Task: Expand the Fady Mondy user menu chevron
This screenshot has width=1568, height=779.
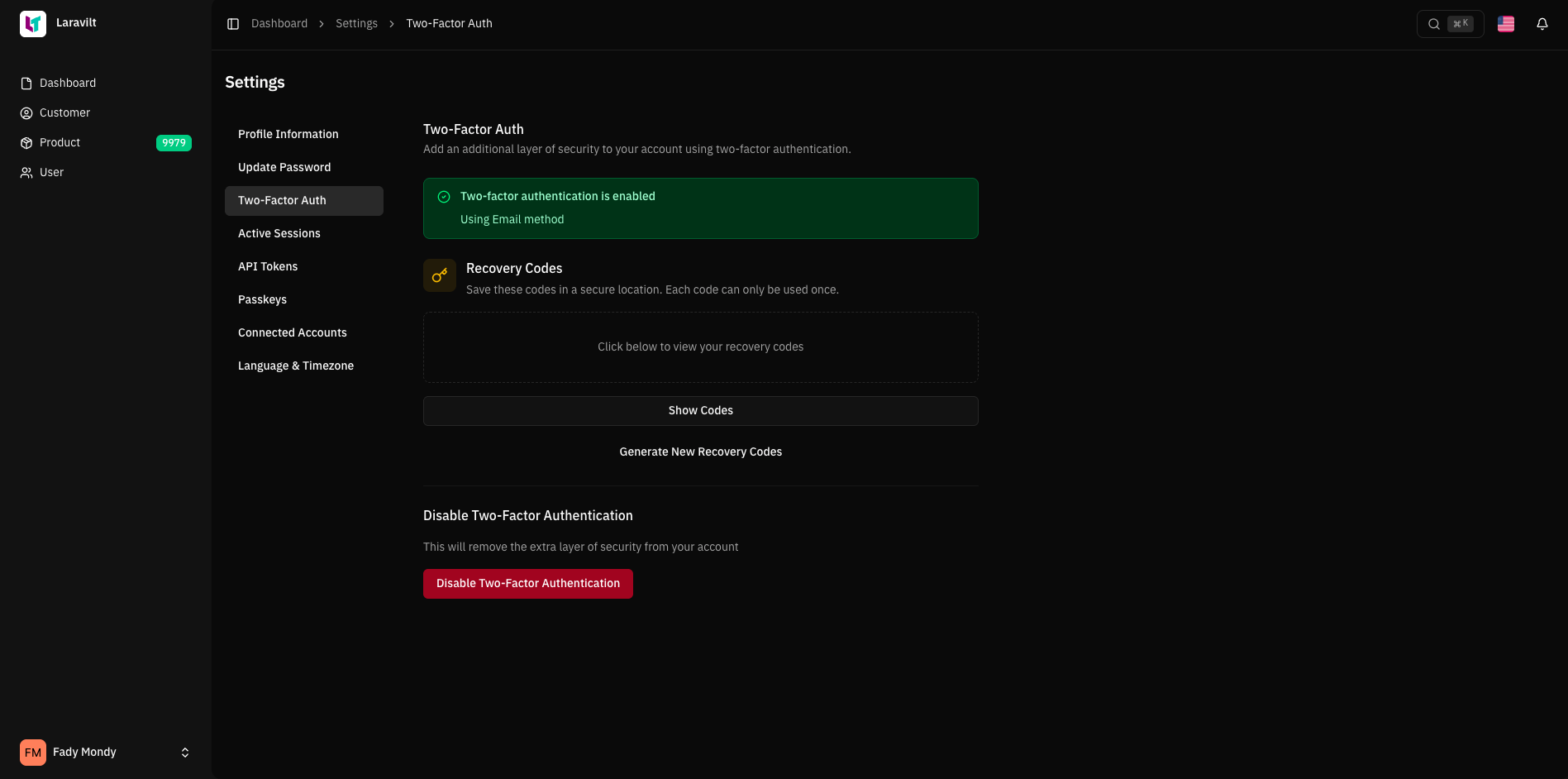Action: [184, 752]
